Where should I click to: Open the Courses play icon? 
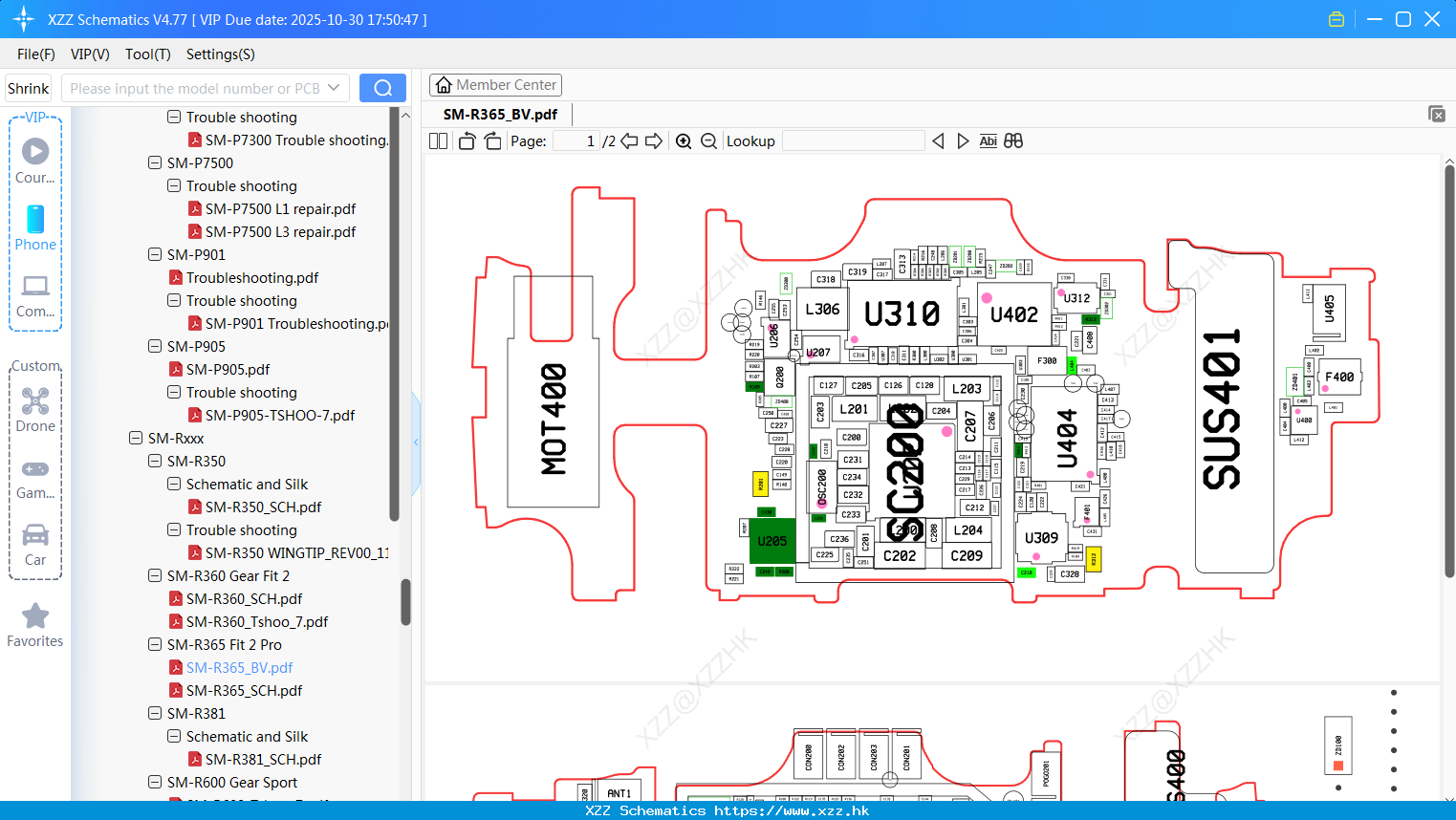pos(35,151)
